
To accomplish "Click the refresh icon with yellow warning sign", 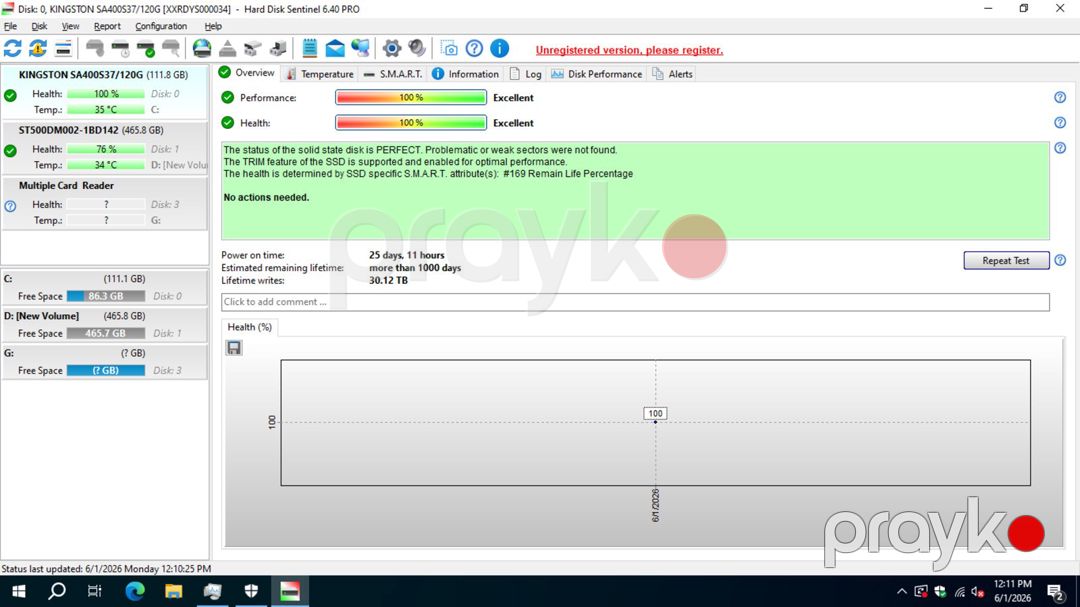I will tap(38, 48).
